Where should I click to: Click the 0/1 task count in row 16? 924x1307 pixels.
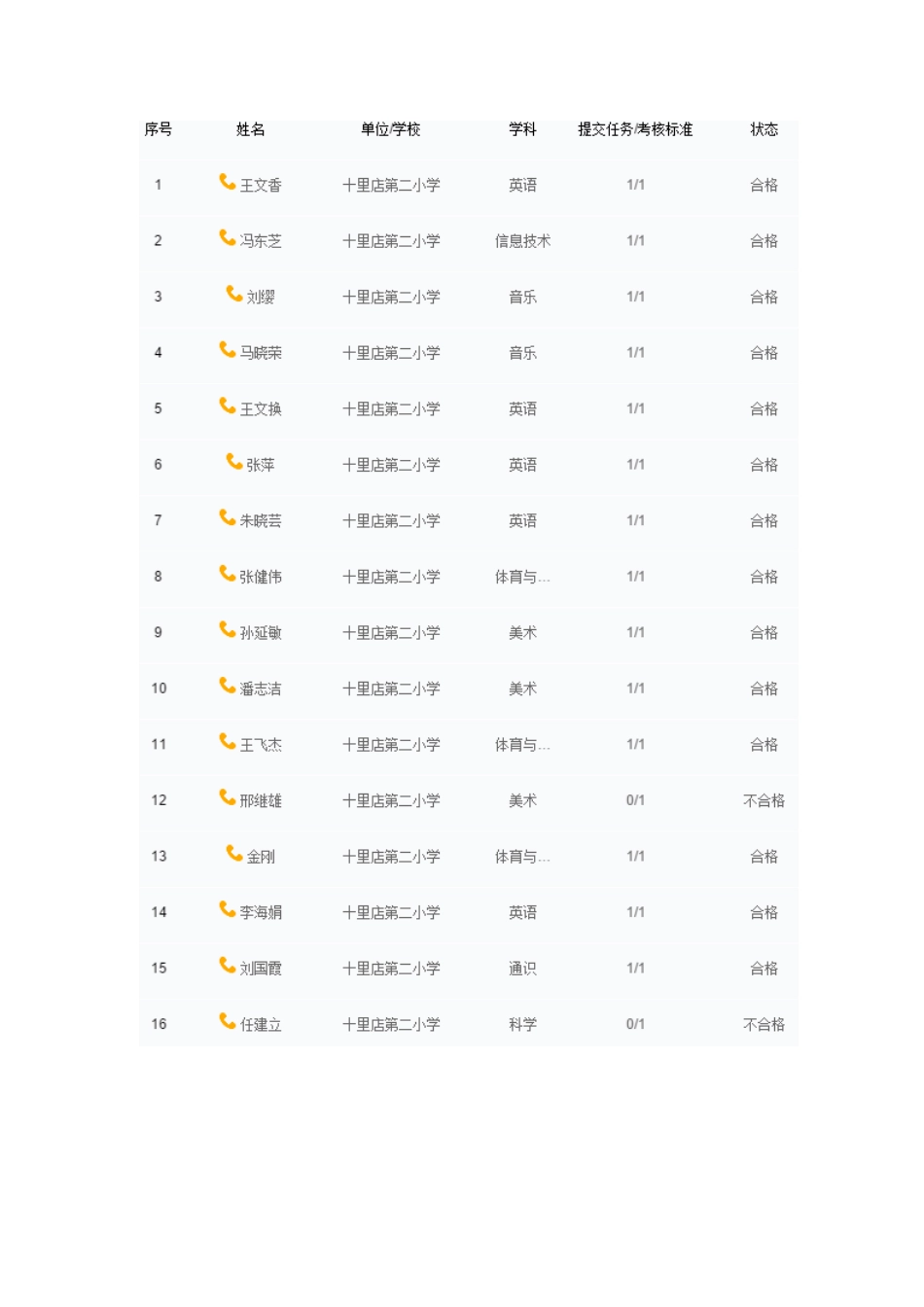tap(635, 1024)
